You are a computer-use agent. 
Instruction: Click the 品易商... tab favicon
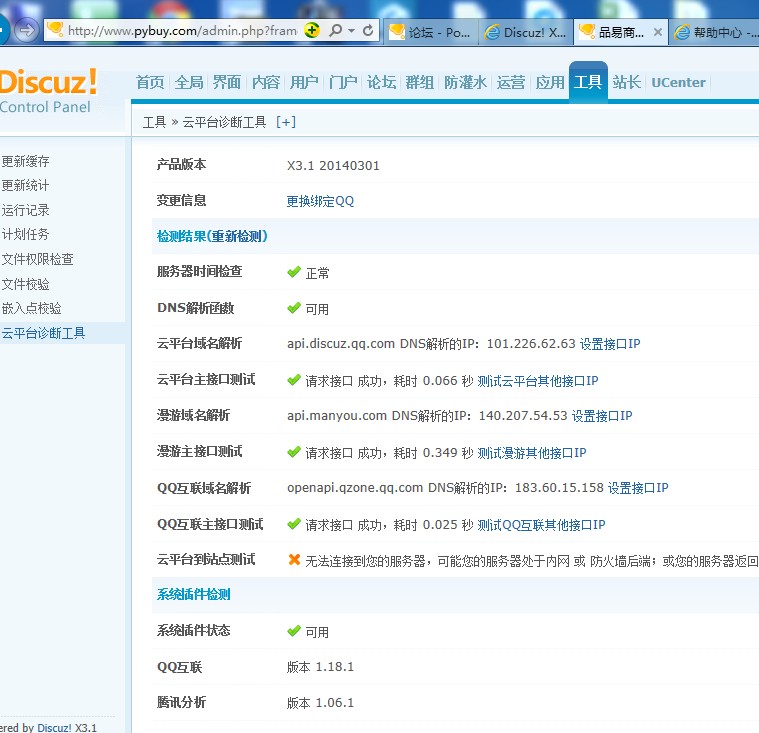point(587,32)
